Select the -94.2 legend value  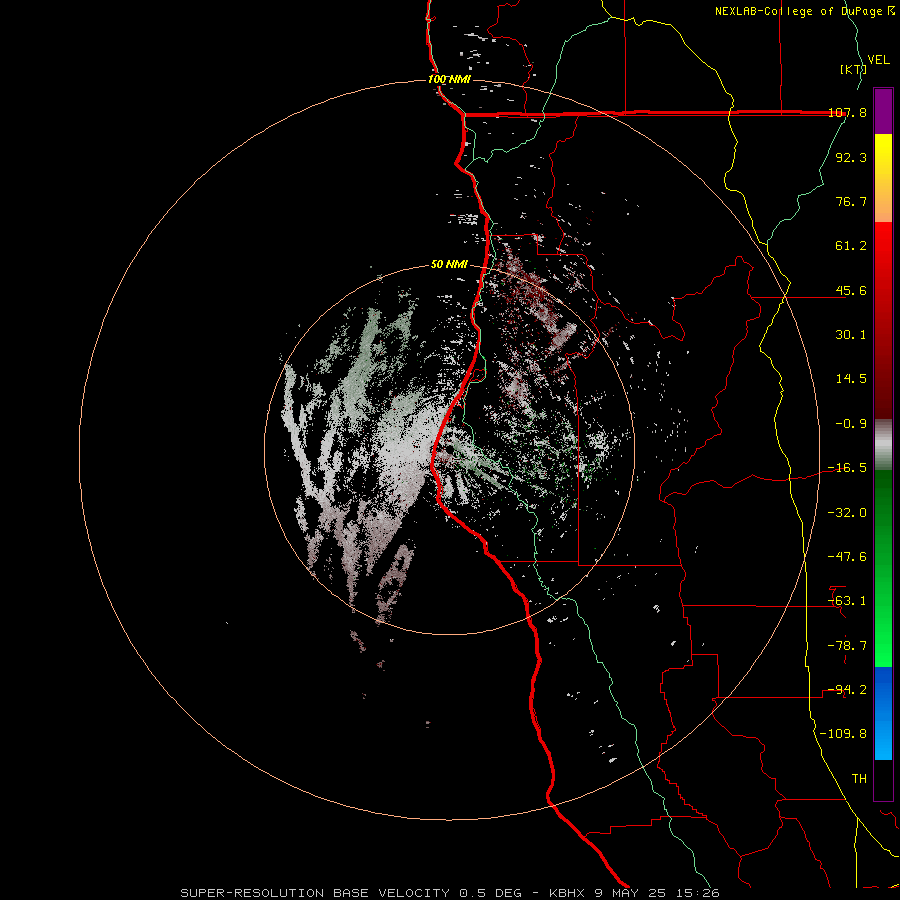(847, 690)
